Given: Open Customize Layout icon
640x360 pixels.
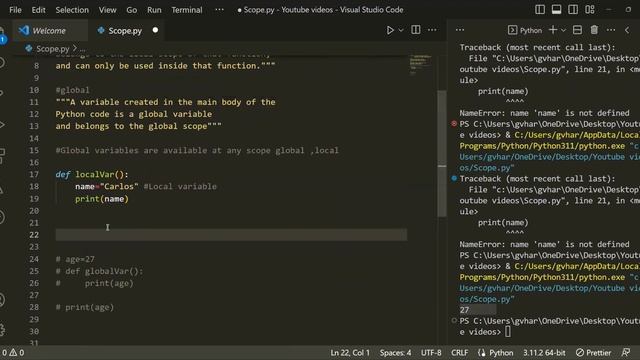Looking at the screenshot, I should point(590,9).
